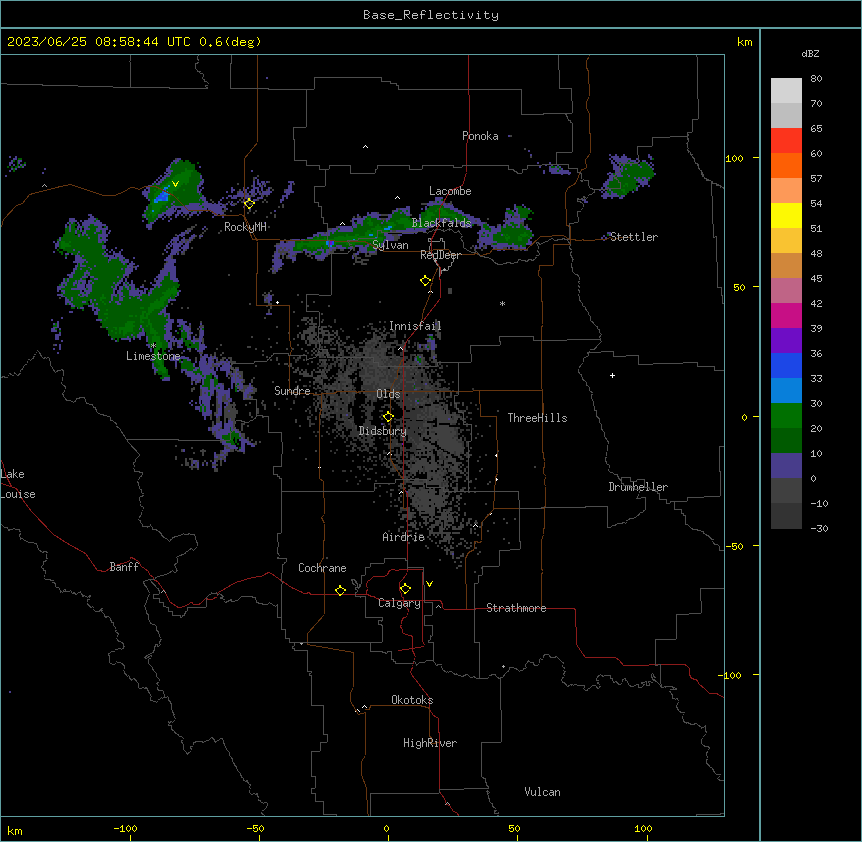Click the -30 value in the dBZ legend
This screenshot has width=862, height=842.
(819, 528)
